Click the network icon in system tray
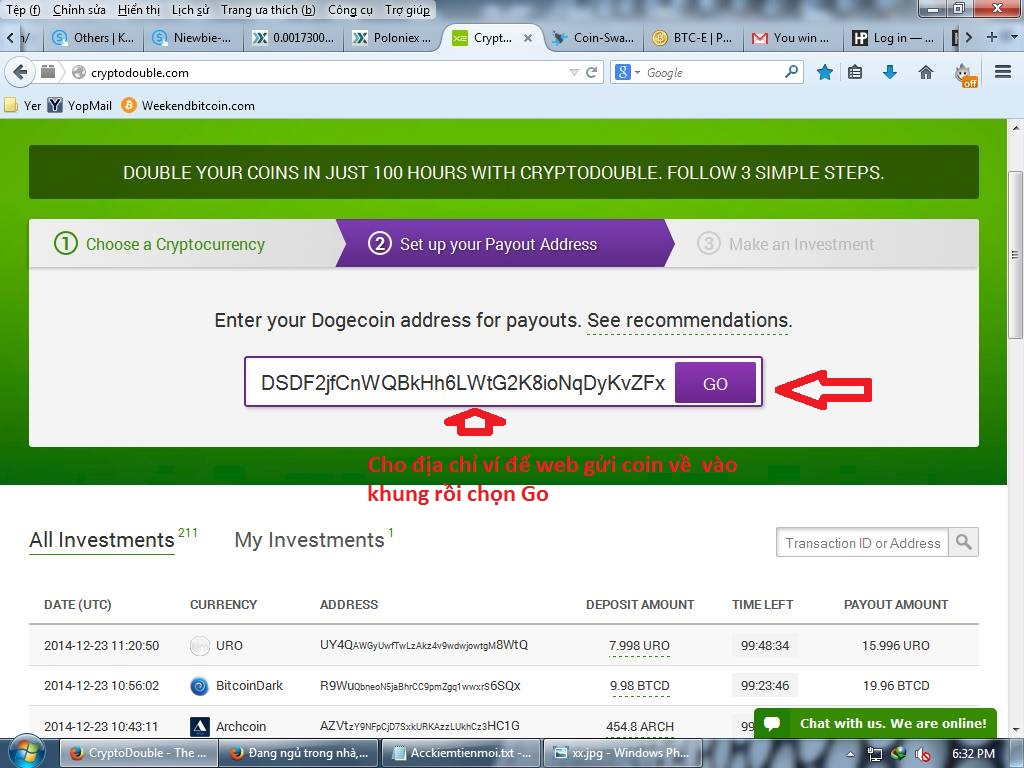The height and width of the screenshot is (768, 1024). tap(875, 754)
